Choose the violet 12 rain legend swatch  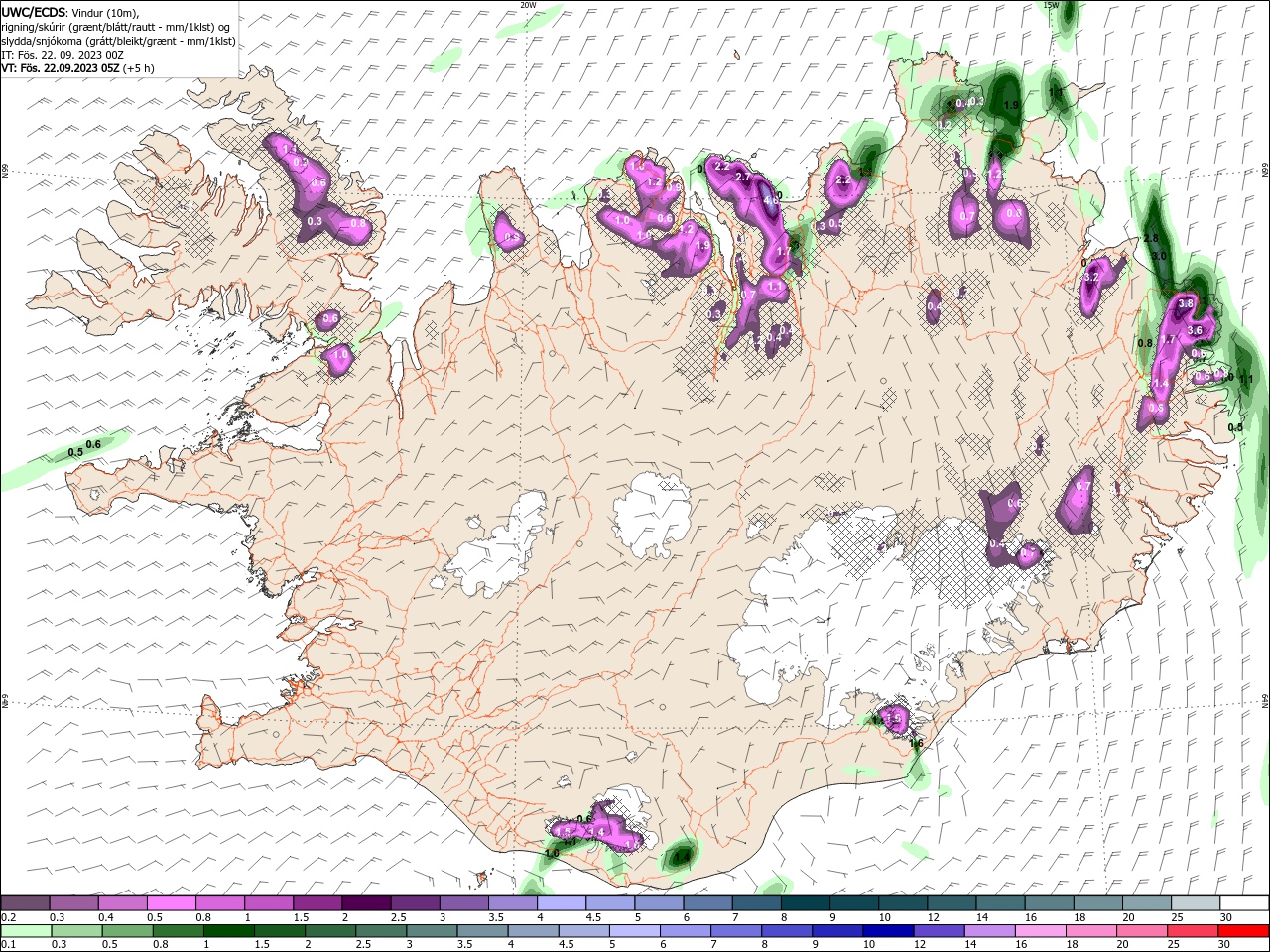point(938,931)
